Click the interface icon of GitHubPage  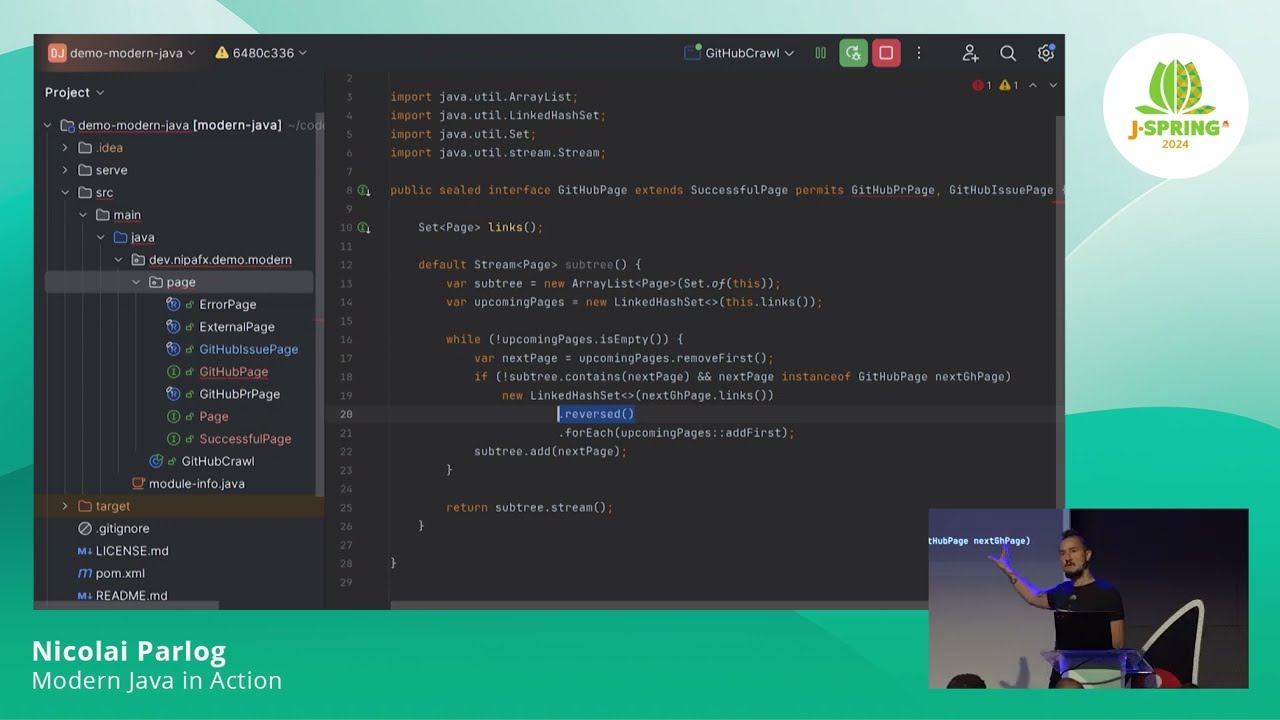[174, 372]
